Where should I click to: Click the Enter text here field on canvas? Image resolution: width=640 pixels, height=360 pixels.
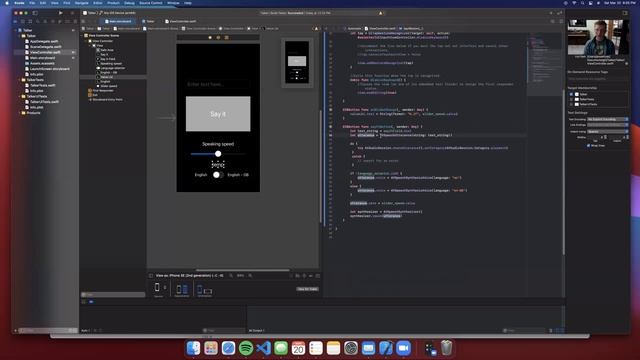tap(218, 84)
